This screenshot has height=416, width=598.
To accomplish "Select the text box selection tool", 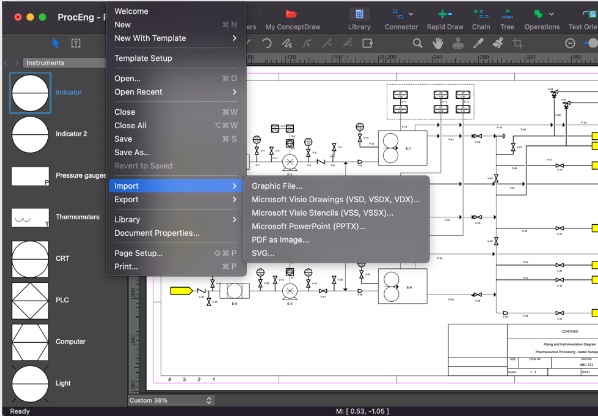I will (76, 43).
